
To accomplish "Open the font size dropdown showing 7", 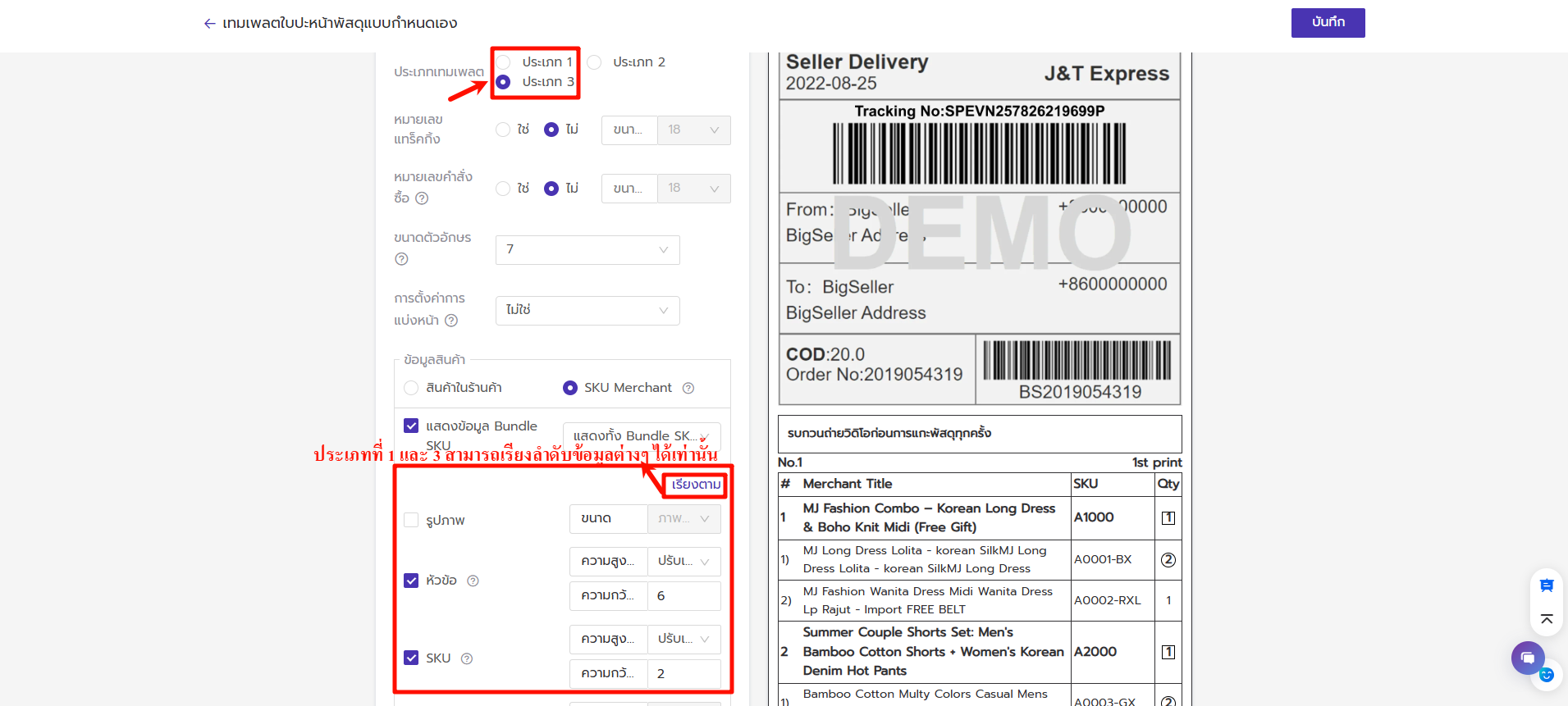I will [587, 250].
